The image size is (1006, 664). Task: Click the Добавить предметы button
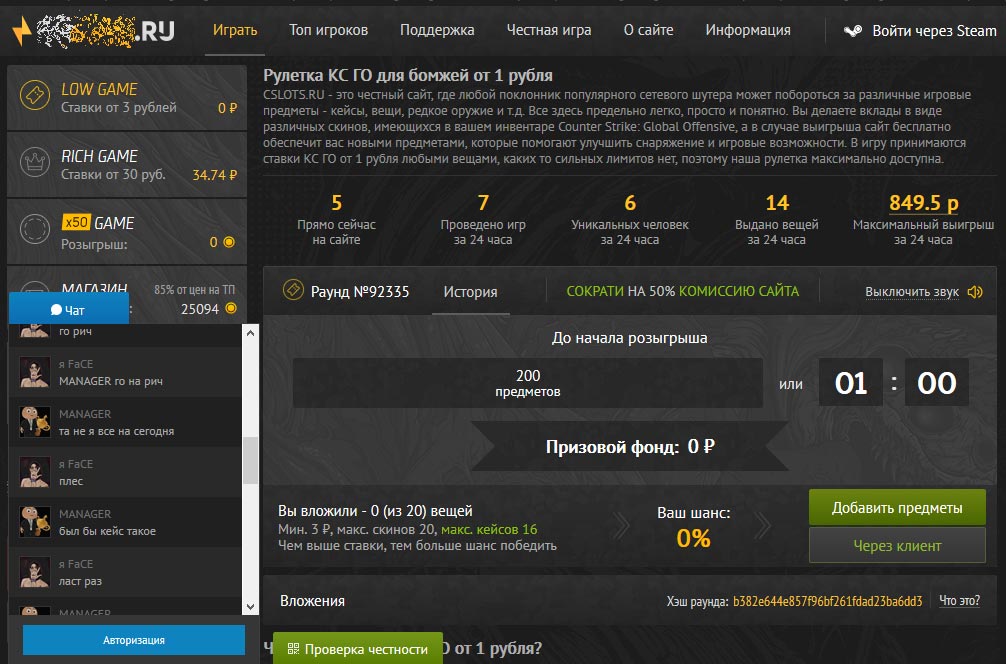897,507
